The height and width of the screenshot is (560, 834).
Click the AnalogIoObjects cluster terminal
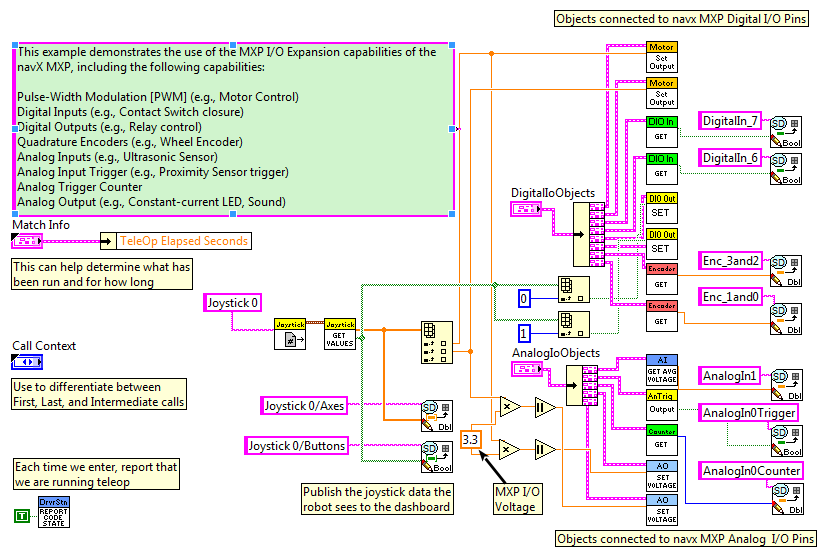point(528,369)
